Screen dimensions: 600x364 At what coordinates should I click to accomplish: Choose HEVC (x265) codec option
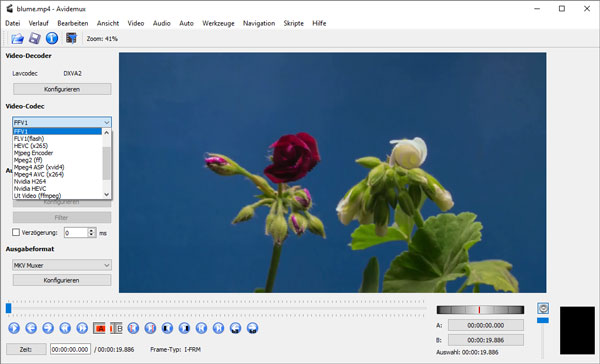point(57,145)
